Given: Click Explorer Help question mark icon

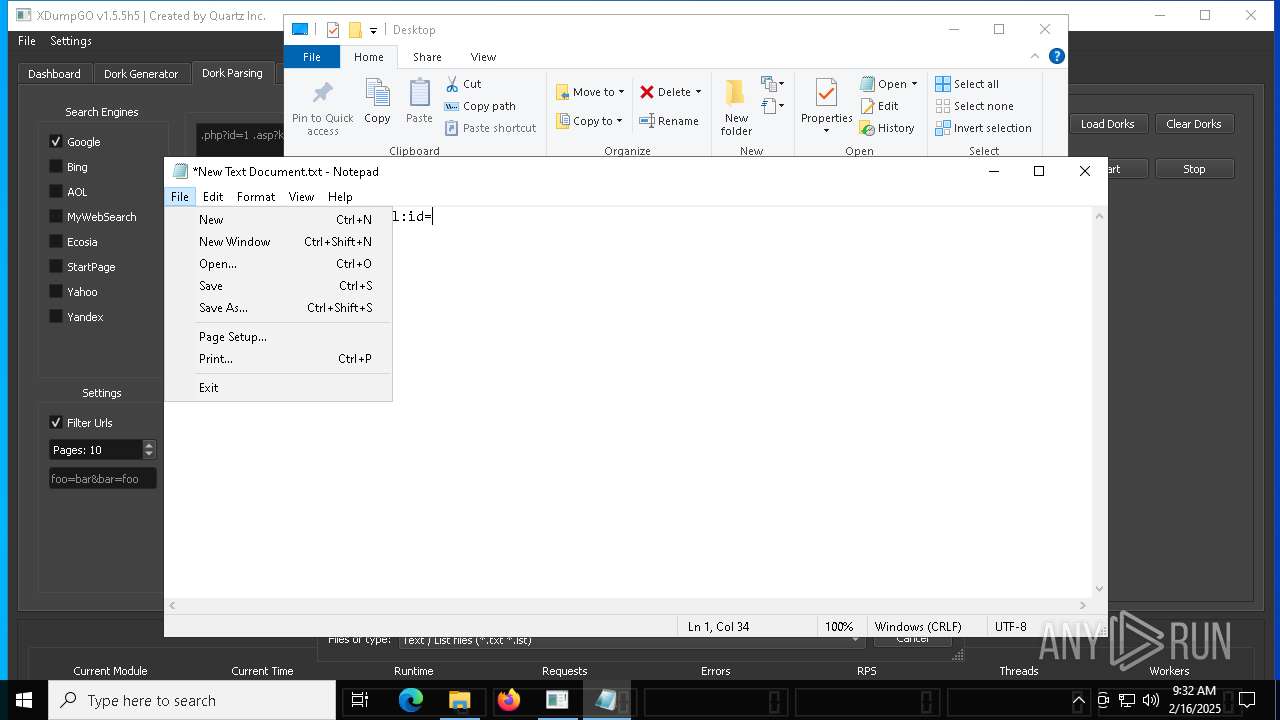Looking at the screenshot, I should [1057, 56].
